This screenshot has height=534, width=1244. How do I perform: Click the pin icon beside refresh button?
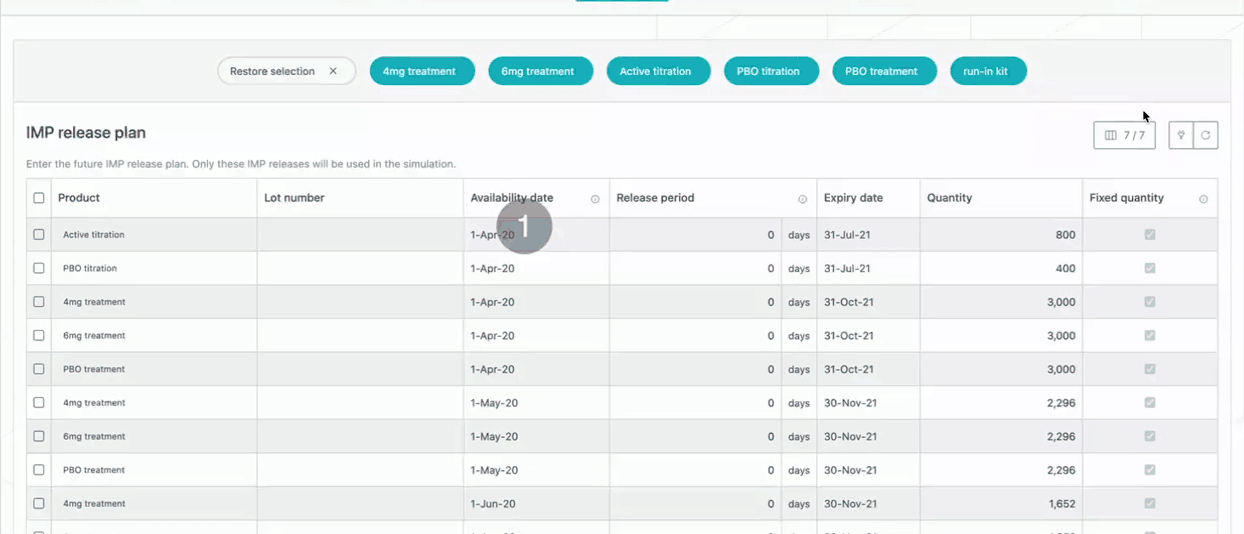(x=1181, y=135)
